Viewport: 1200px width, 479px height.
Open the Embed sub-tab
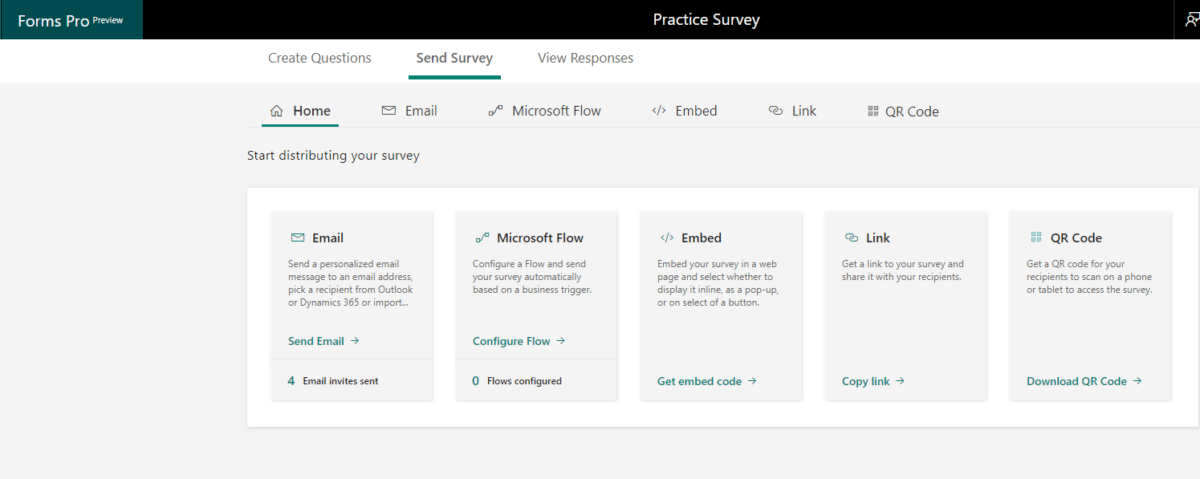coord(684,111)
